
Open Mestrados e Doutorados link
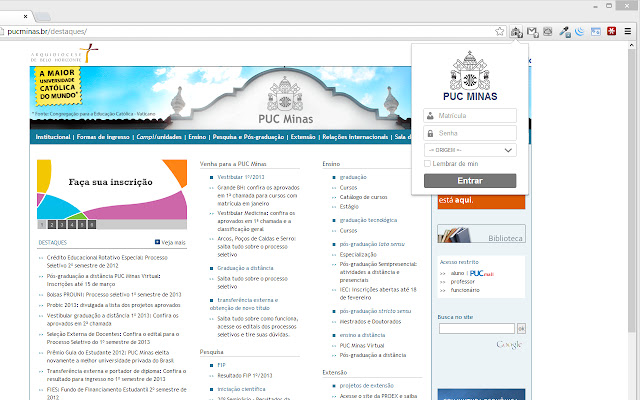(370, 322)
